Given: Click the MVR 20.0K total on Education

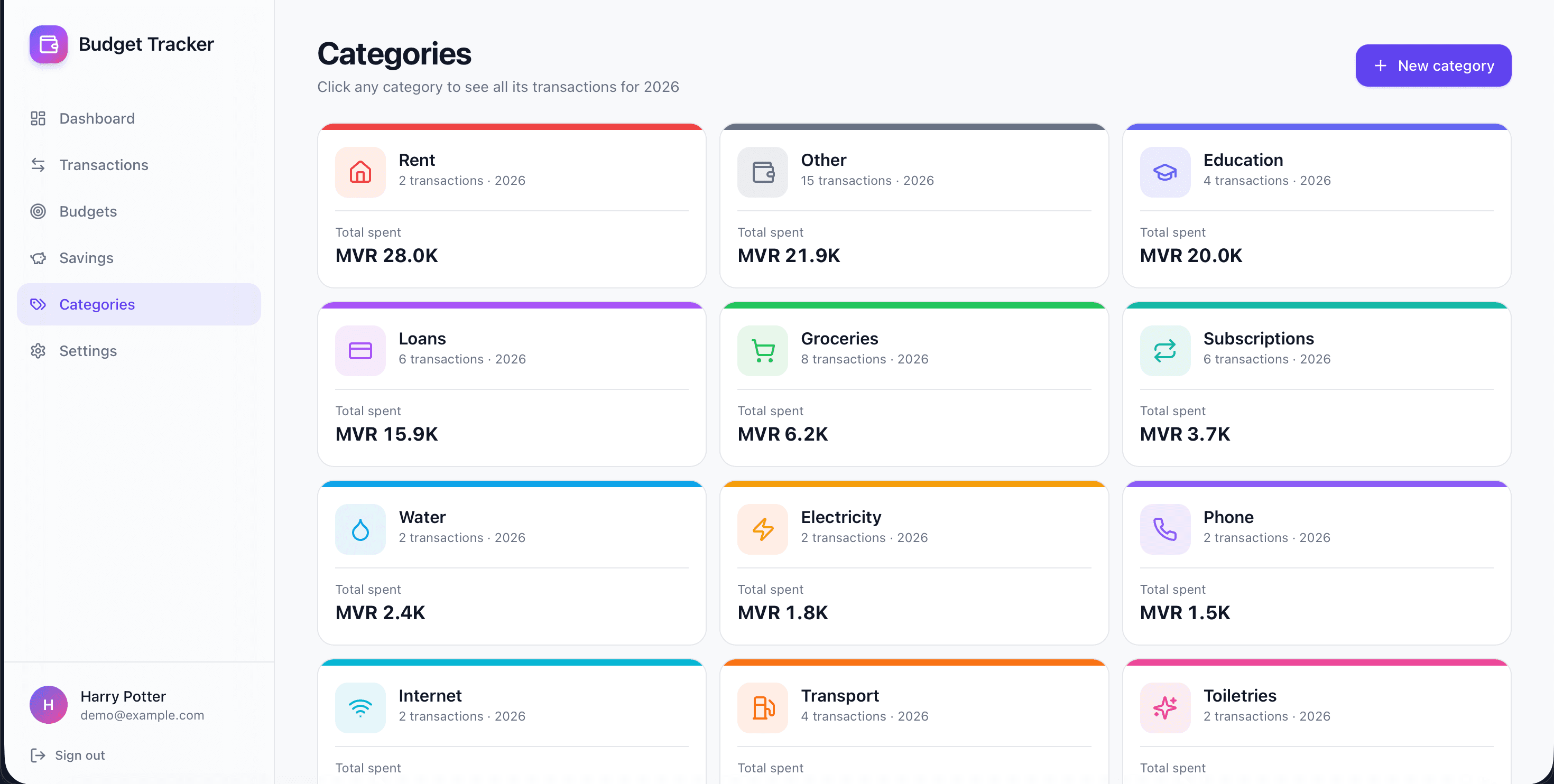Looking at the screenshot, I should click(x=1191, y=255).
